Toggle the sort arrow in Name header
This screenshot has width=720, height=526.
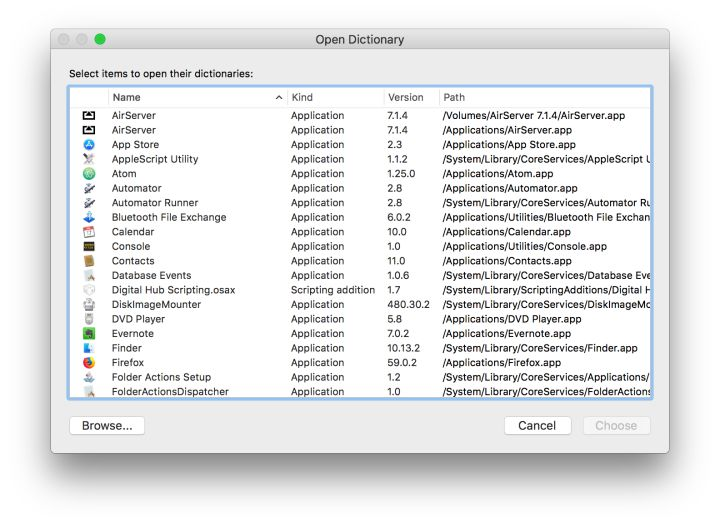(279, 97)
